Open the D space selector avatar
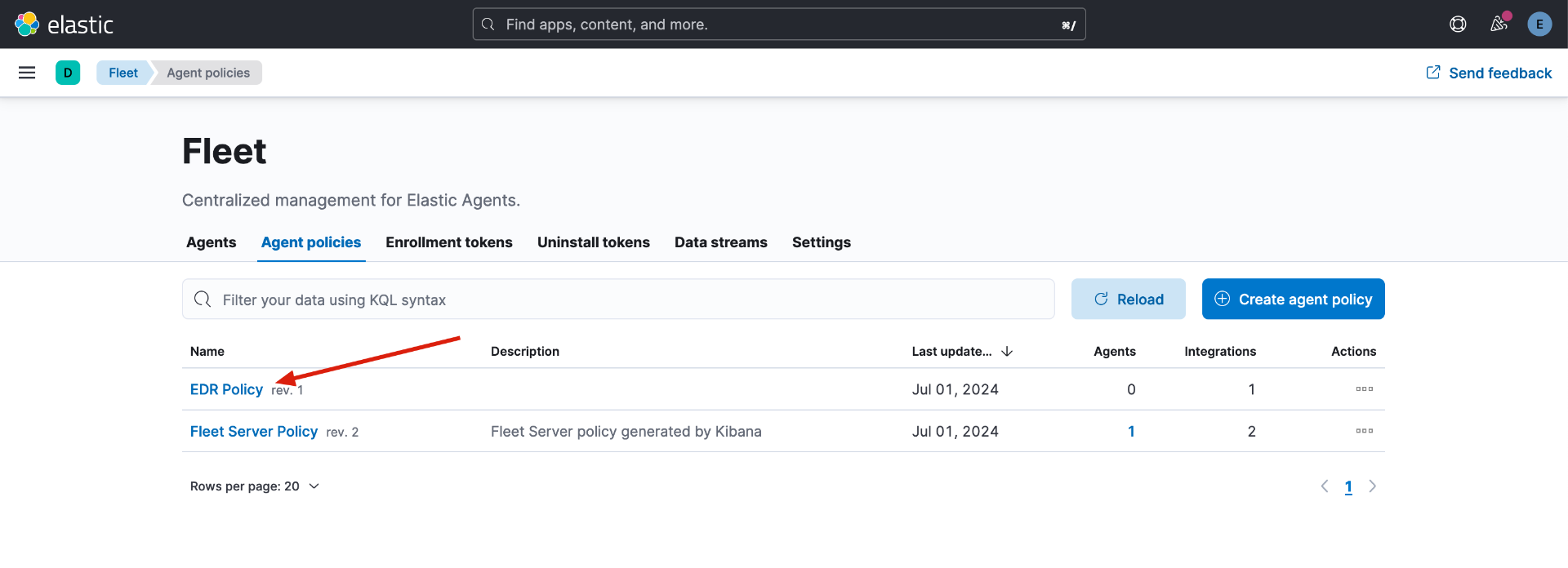Viewport: 1568px width, 568px height. [x=68, y=73]
